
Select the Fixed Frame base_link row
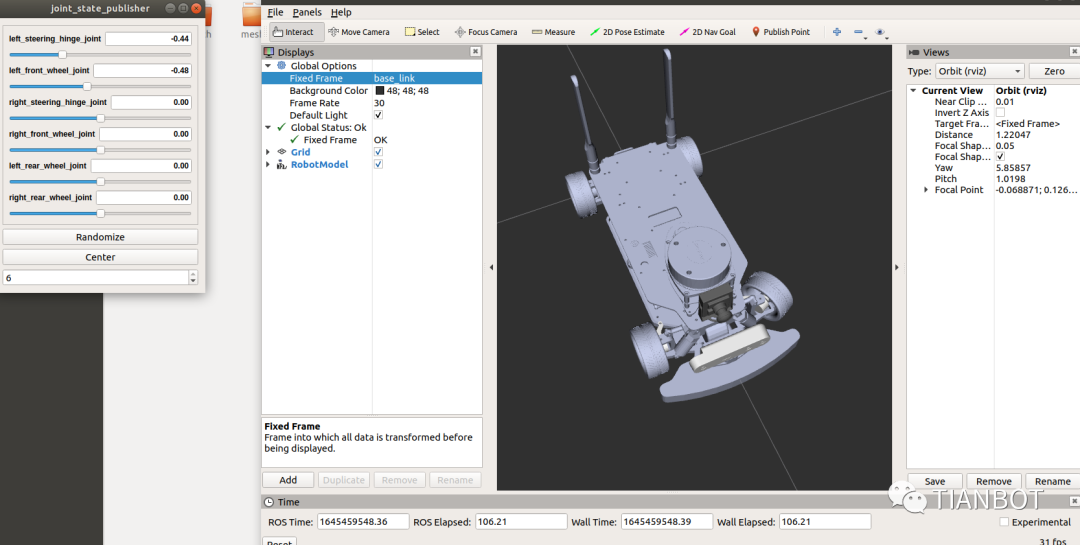(372, 78)
